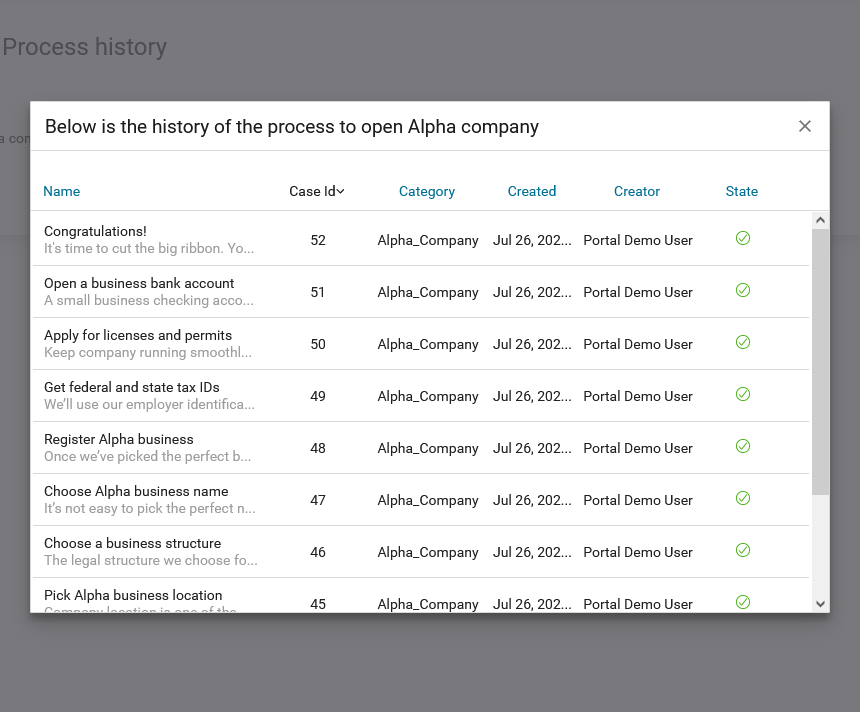The width and height of the screenshot is (860, 712).
Task: Sort the table by Name column
Action: tap(61, 191)
